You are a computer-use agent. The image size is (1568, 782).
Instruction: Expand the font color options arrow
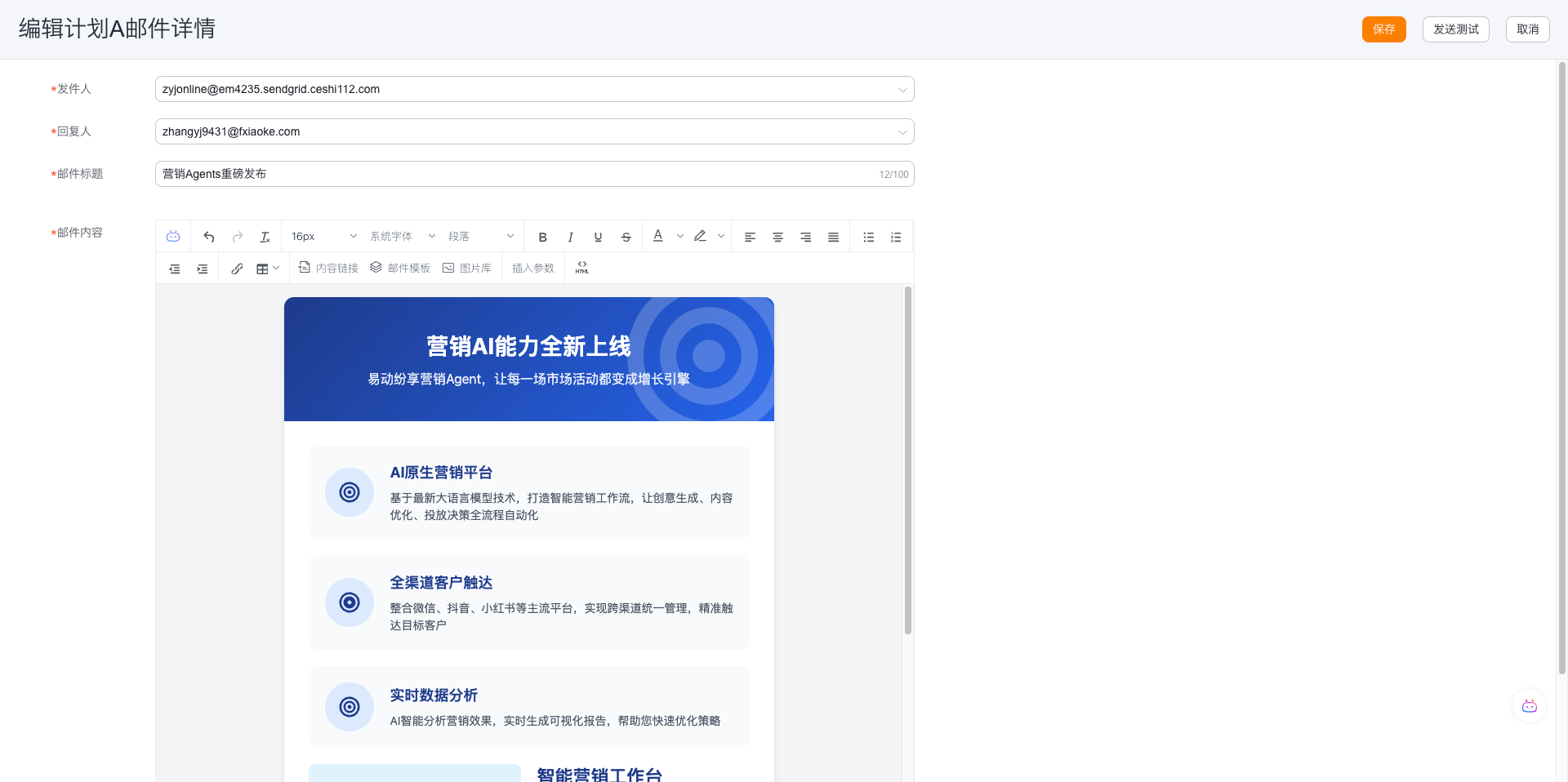(679, 237)
